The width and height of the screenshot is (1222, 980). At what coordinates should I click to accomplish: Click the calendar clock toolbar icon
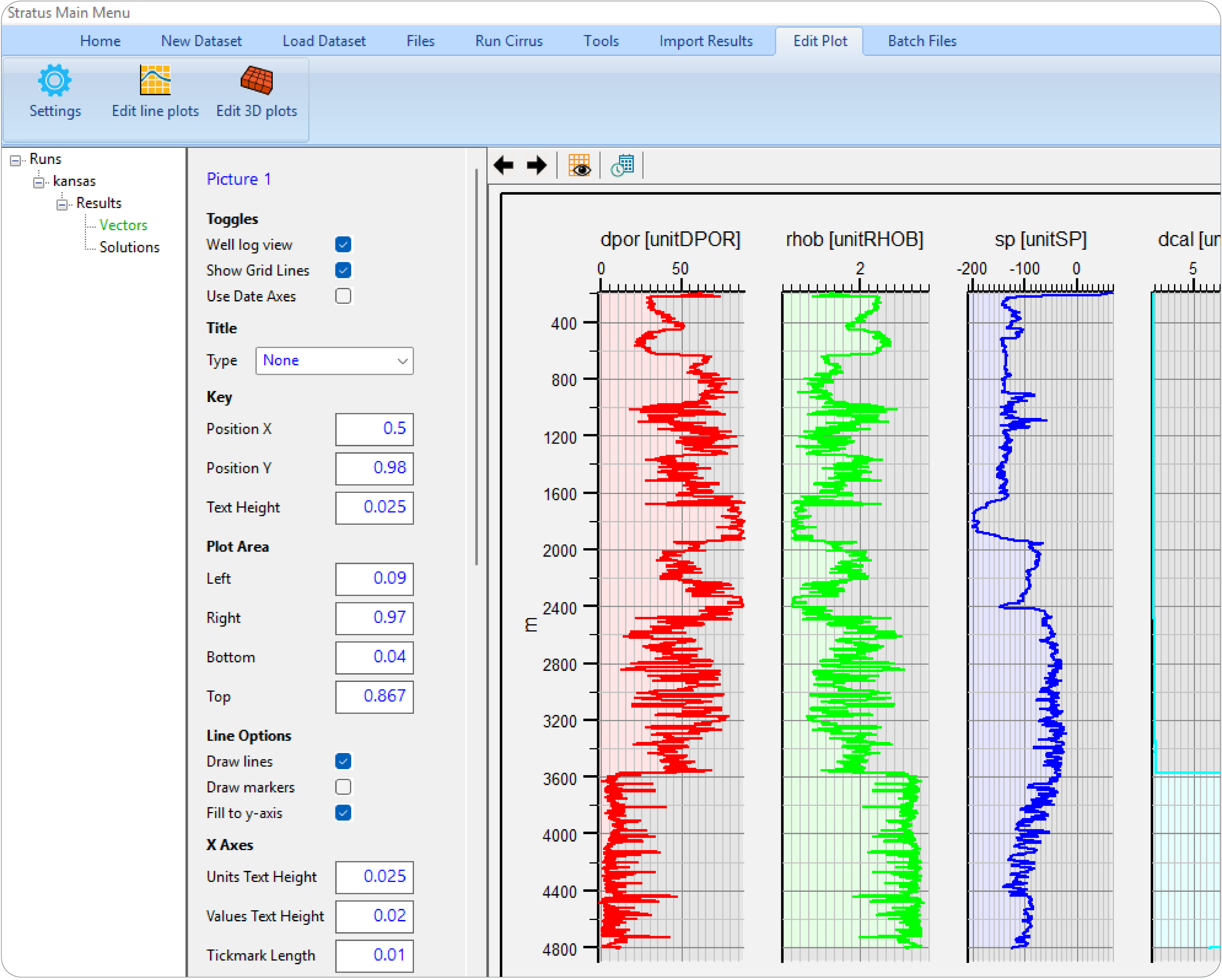622,165
